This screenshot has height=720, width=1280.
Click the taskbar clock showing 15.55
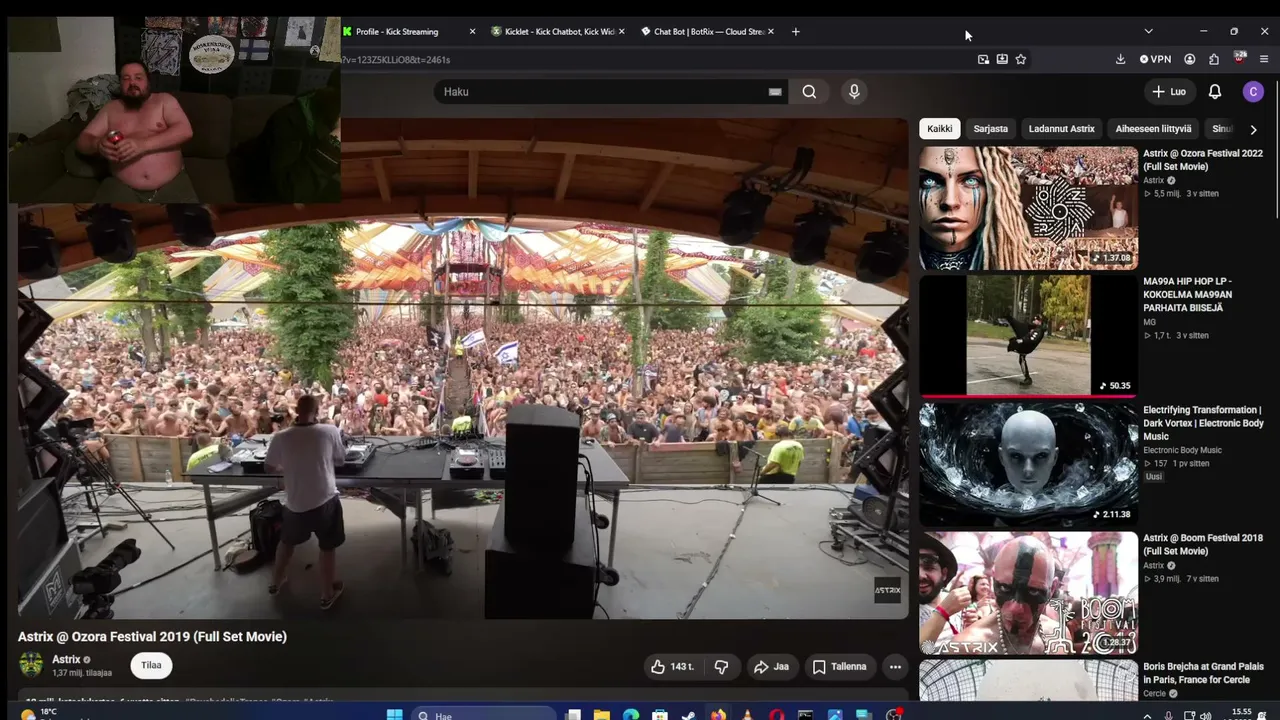click(1241, 714)
